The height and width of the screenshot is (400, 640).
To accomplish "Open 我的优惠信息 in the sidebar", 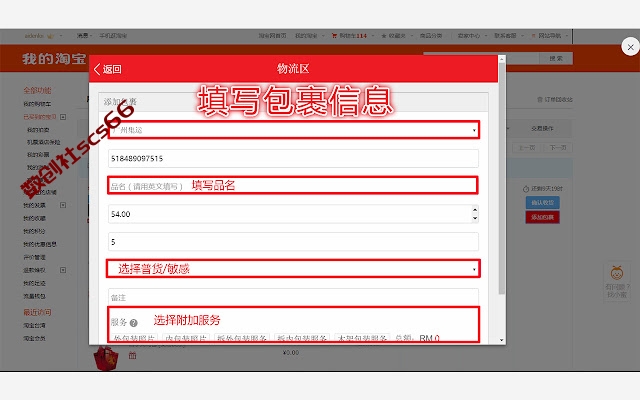I will pos(40,244).
